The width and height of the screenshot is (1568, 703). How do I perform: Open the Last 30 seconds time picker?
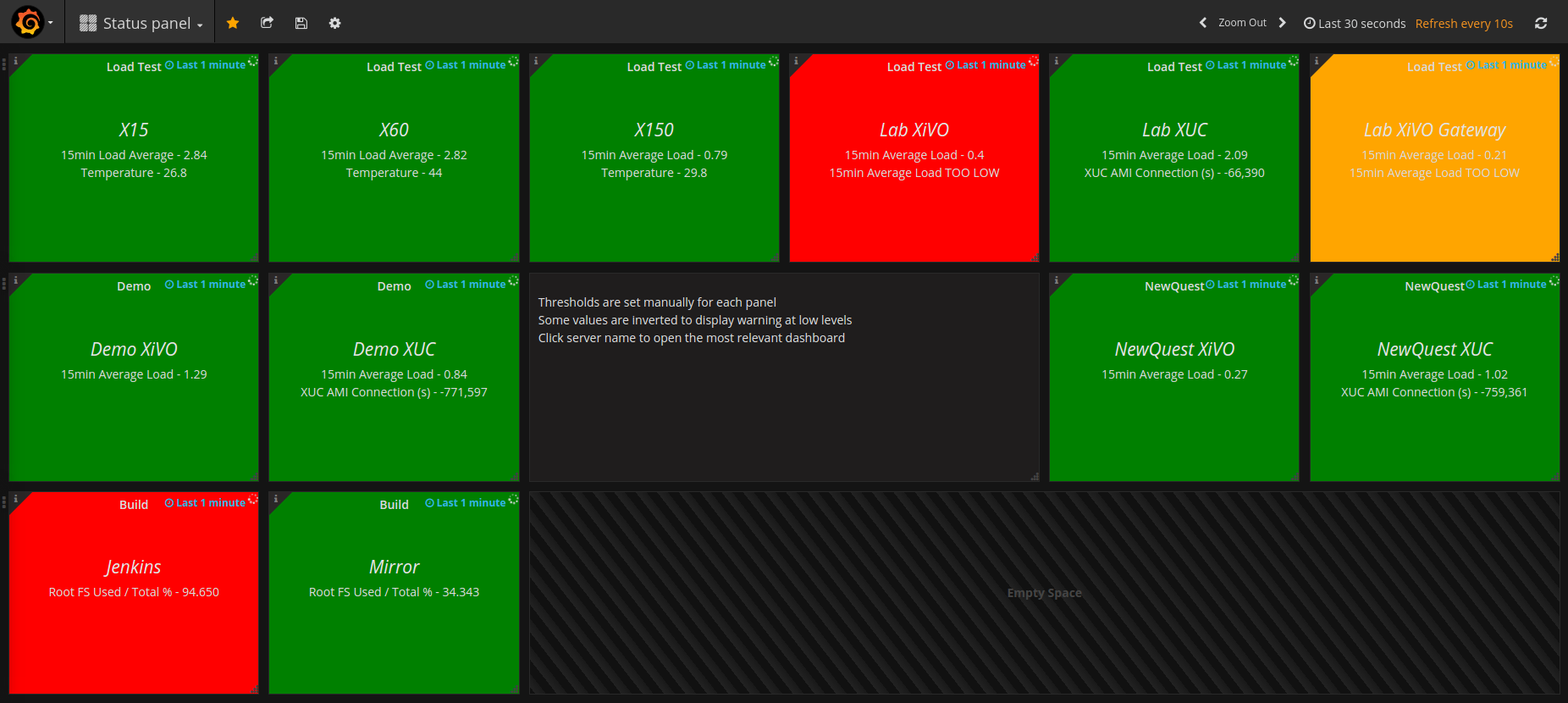coord(1355,24)
